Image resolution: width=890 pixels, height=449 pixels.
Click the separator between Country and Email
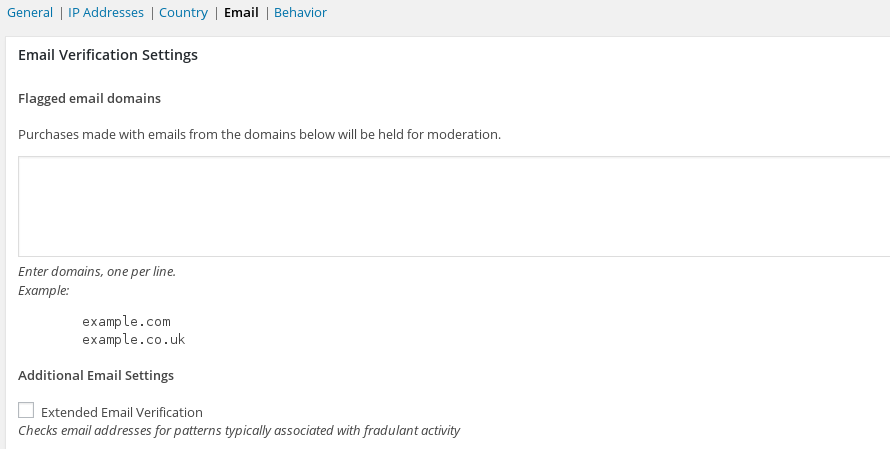pos(216,13)
